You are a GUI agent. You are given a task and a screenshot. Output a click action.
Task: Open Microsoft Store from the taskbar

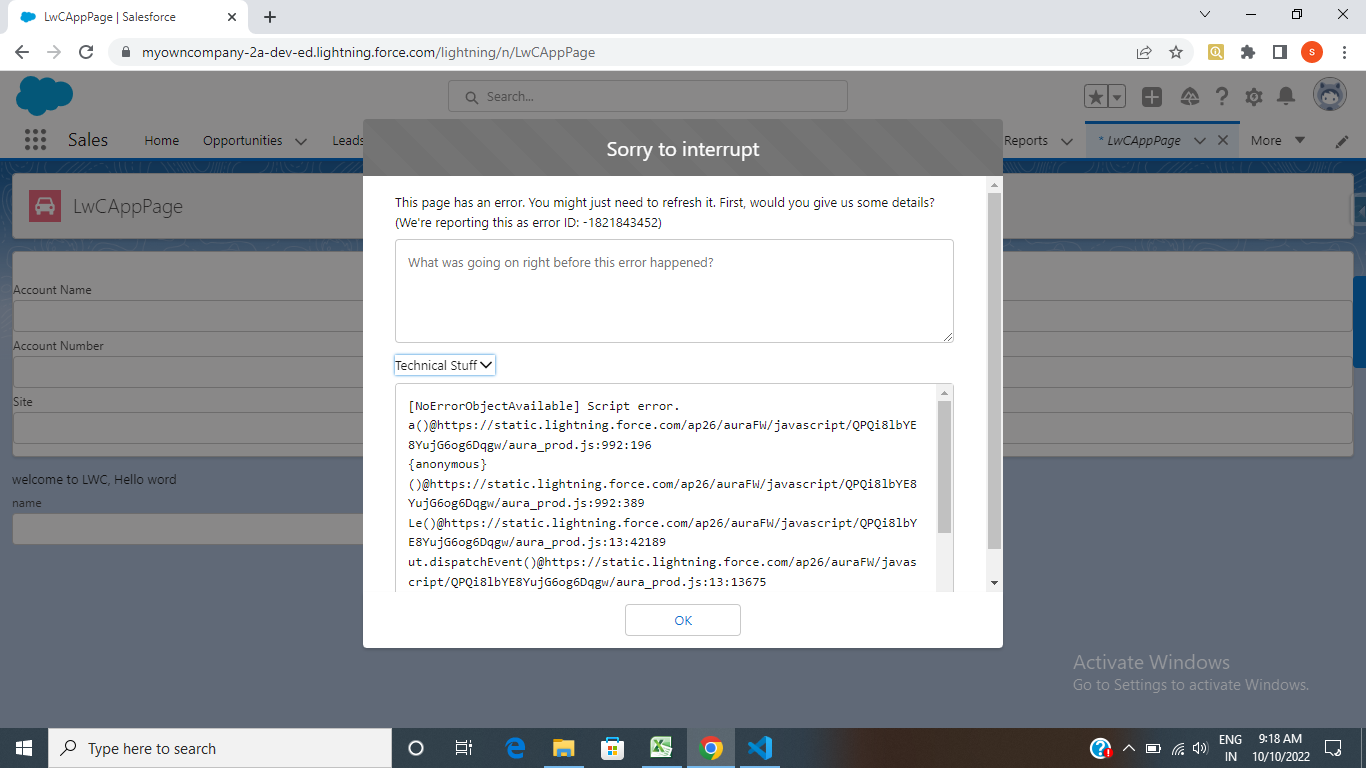(x=612, y=748)
